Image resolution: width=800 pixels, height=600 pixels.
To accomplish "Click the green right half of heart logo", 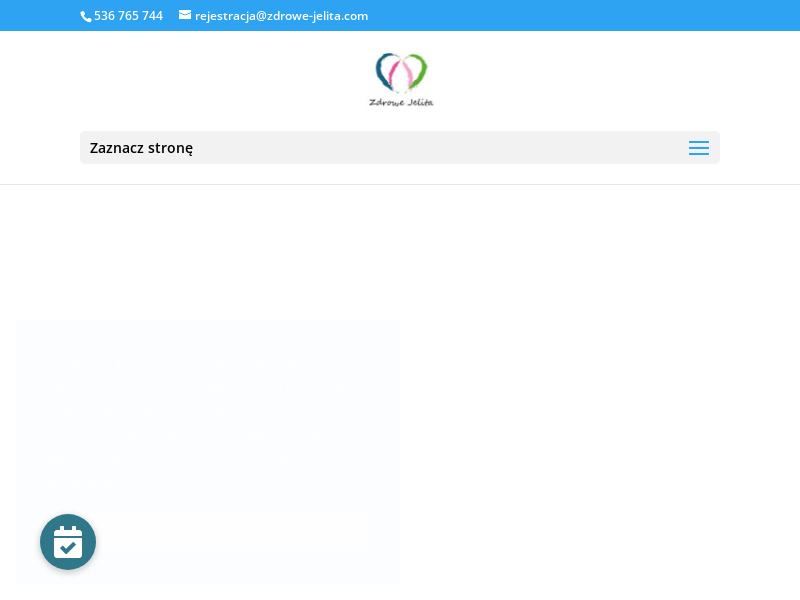I will click(x=417, y=70).
